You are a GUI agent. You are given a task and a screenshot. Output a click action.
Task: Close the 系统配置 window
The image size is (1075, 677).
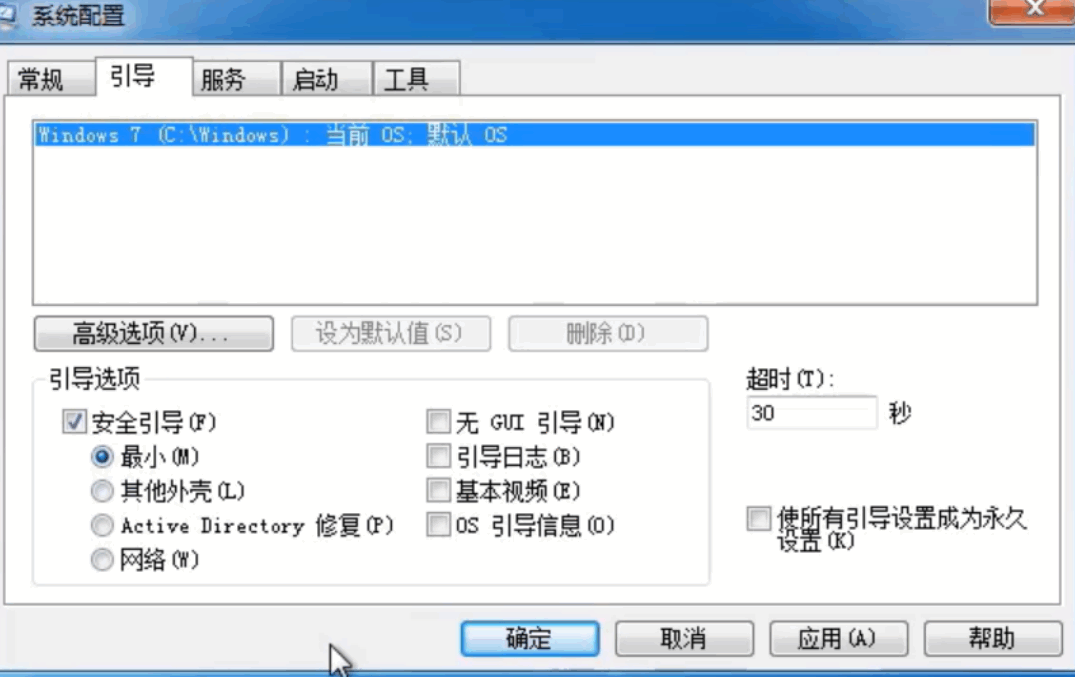[x=1032, y=10]
